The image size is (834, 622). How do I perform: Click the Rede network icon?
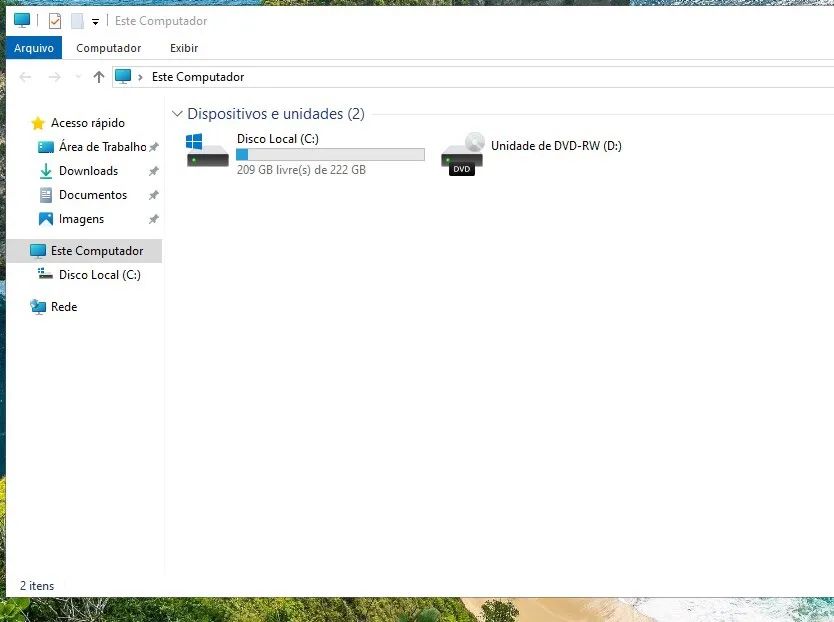click(38, 307)
